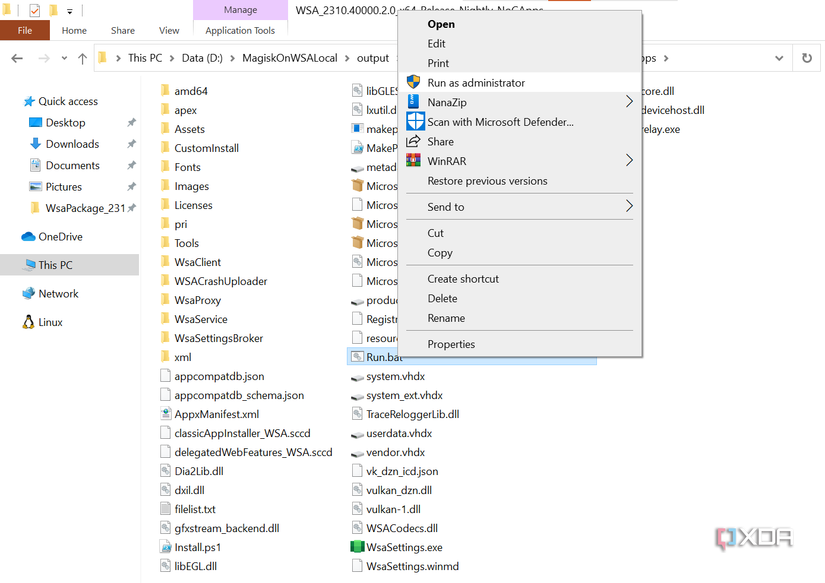Select the WsaSettingsBroker folder
The image size is (825, 583).
point(218,338)
